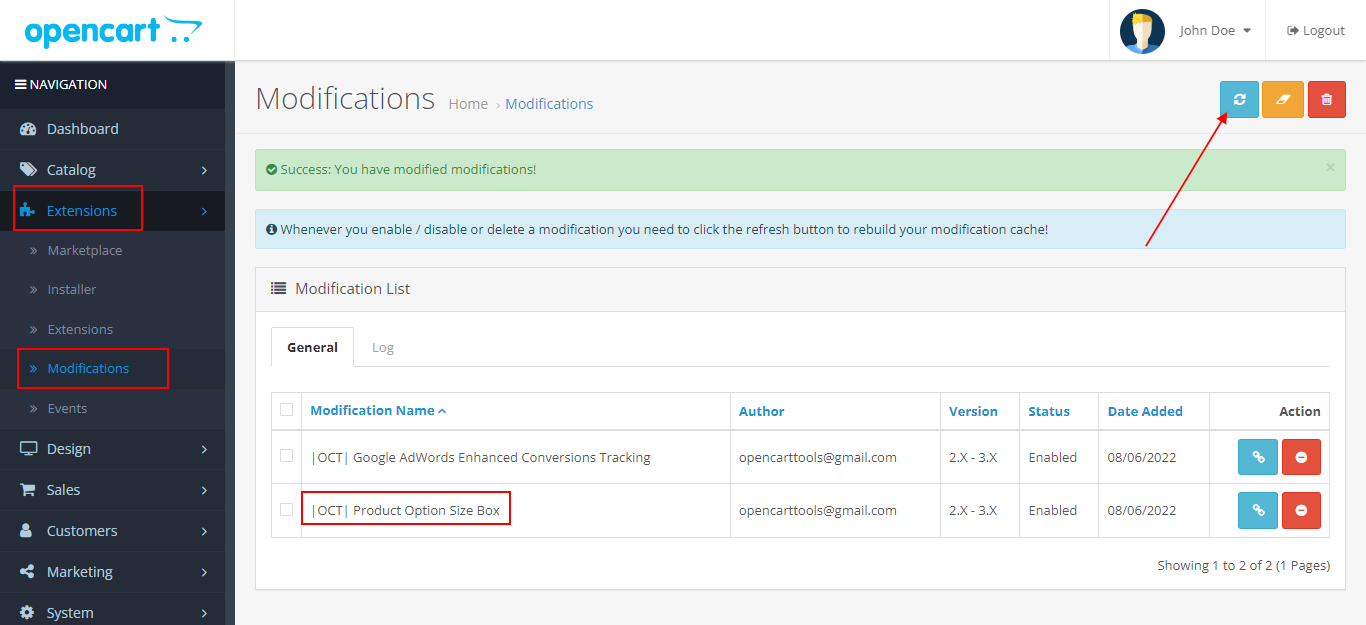
Task: Dismiss the success notification message
Action: [x=1330, y=167]
